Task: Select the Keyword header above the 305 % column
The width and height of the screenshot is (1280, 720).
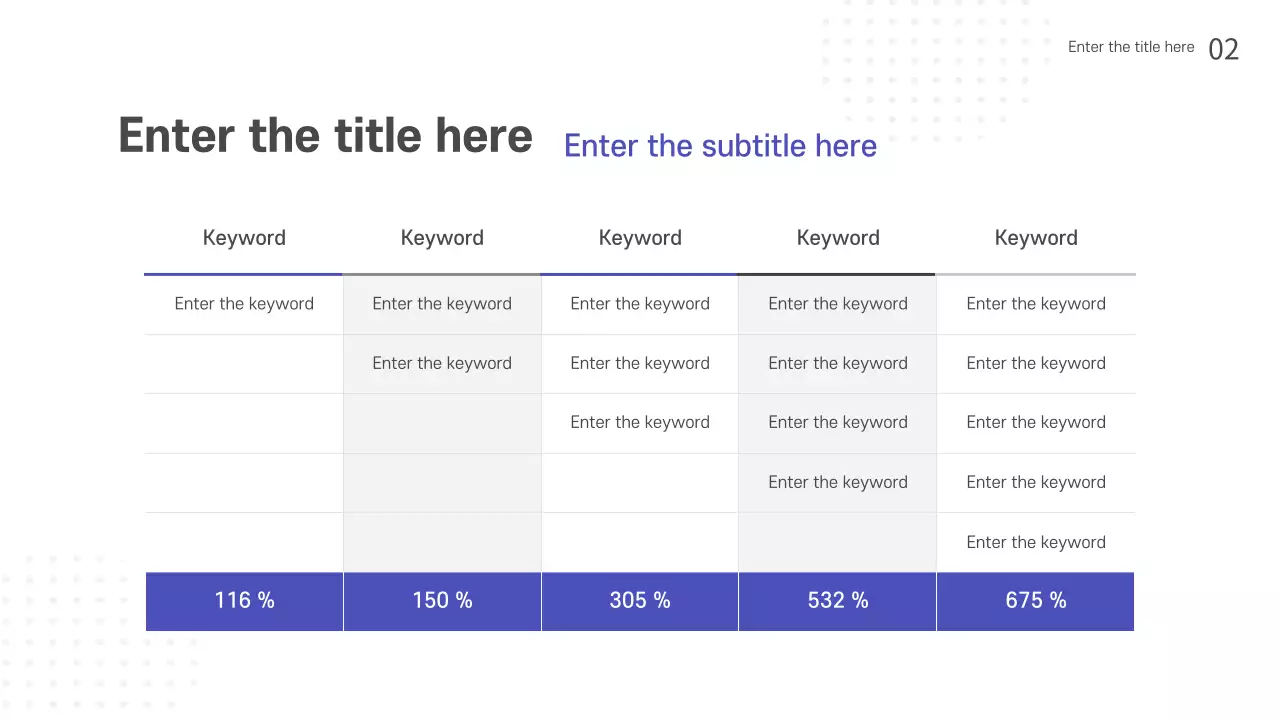Action: point(640,238)
